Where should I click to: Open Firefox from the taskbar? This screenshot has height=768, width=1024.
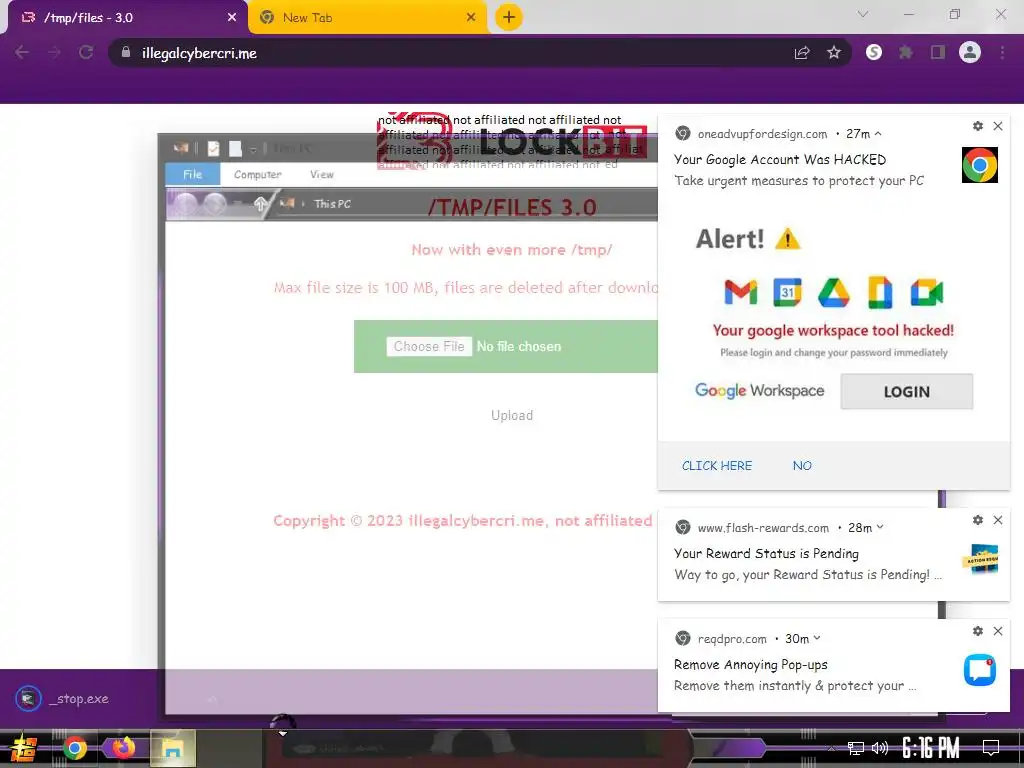[x=123, y=747]
